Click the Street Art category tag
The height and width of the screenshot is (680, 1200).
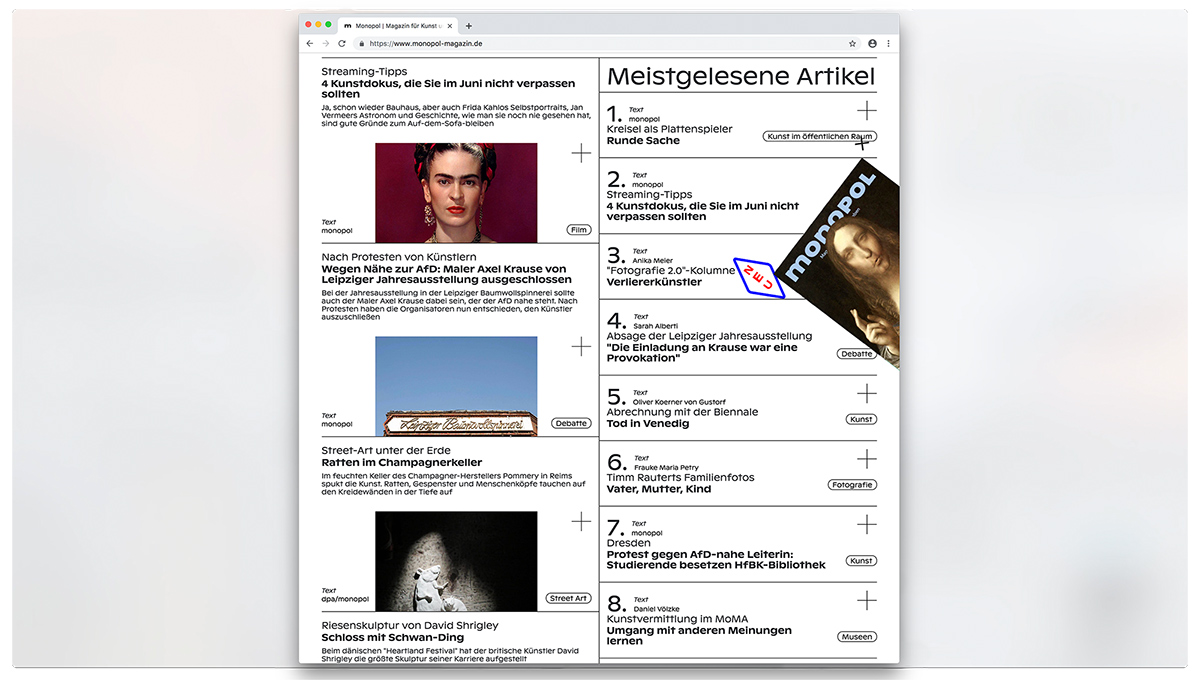pos(568,598)
